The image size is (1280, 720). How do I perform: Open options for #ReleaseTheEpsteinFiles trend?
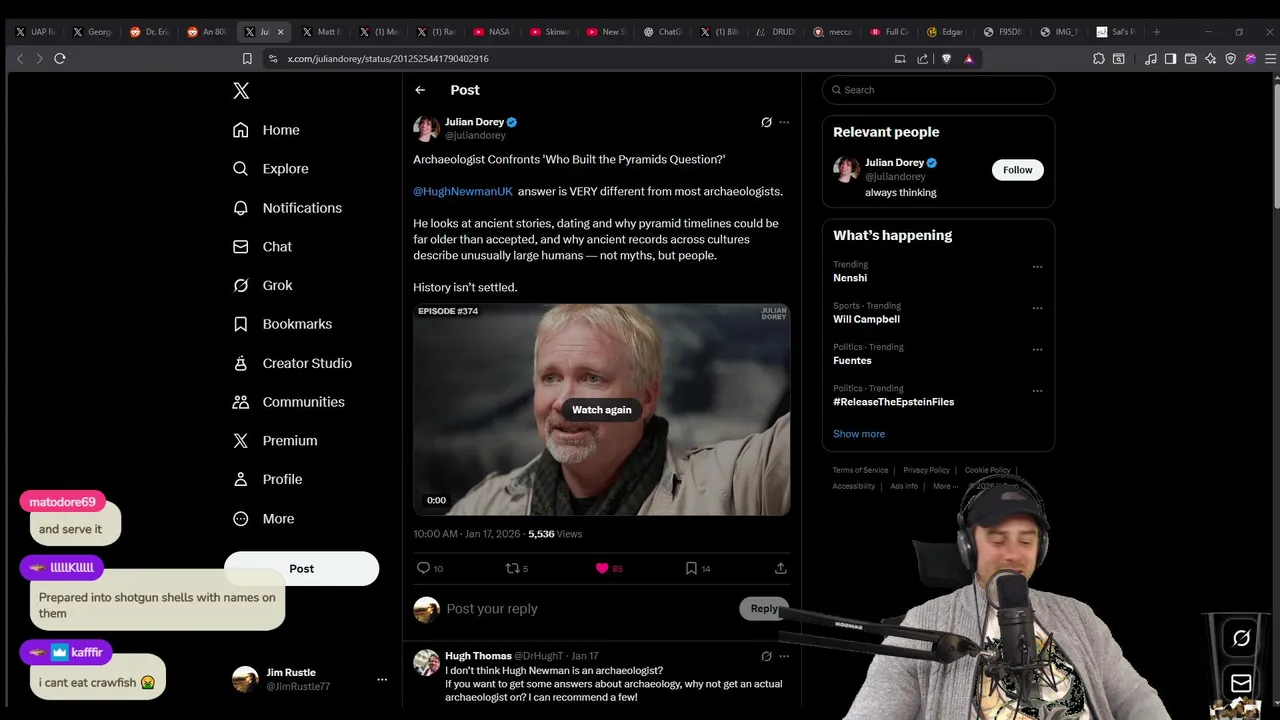1037,391
